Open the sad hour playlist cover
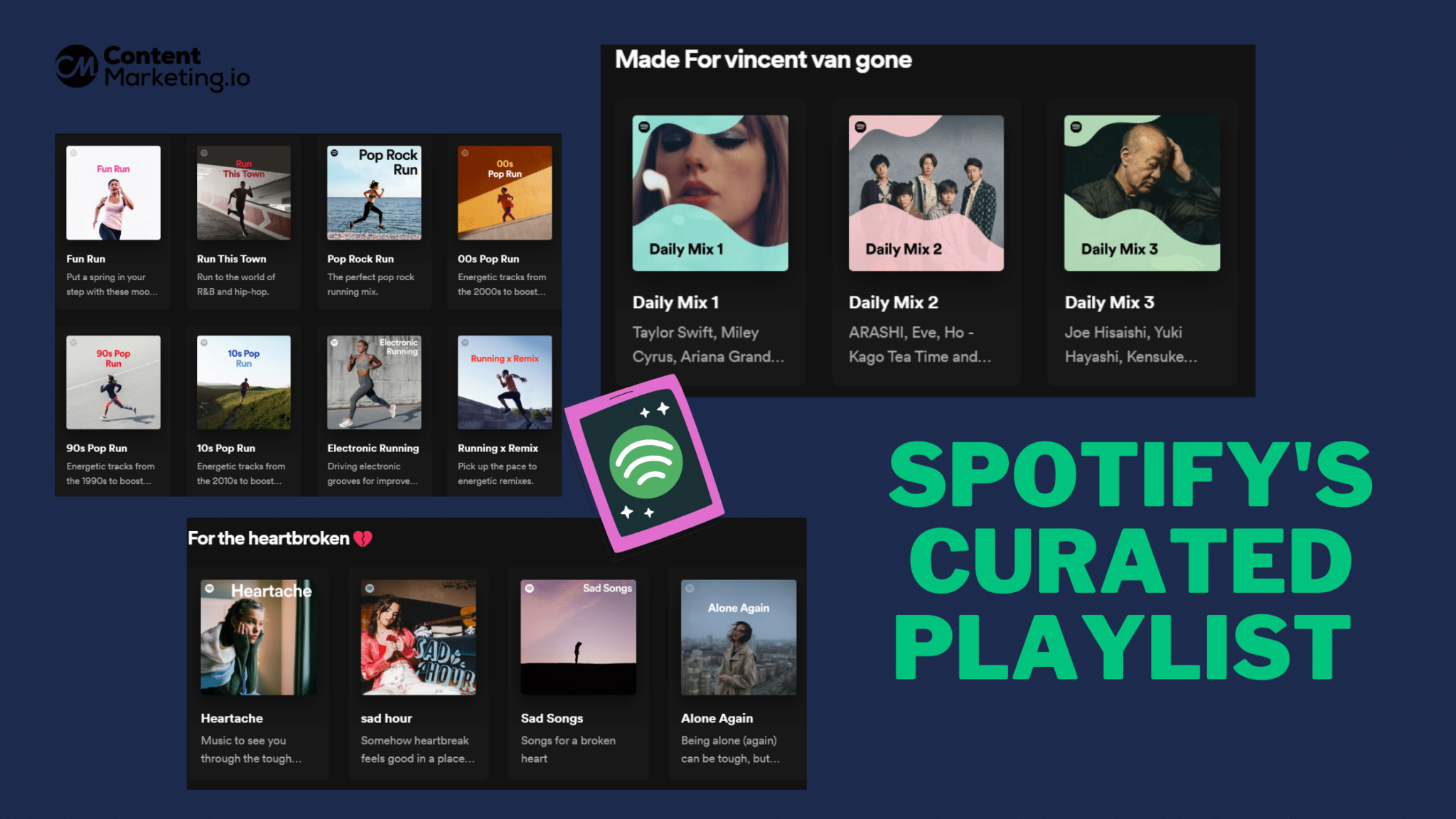Screen dimensions: 1456x819 (x=418, y=637)
